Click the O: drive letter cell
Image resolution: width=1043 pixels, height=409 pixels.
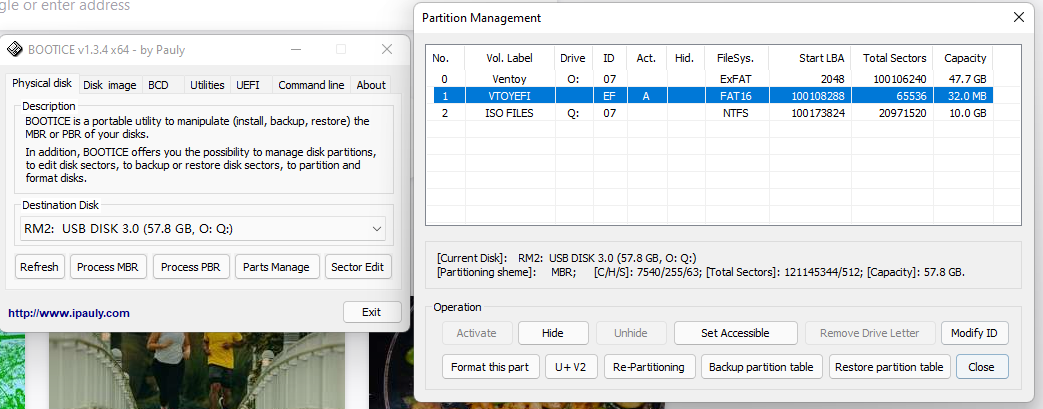coord(573,79)
